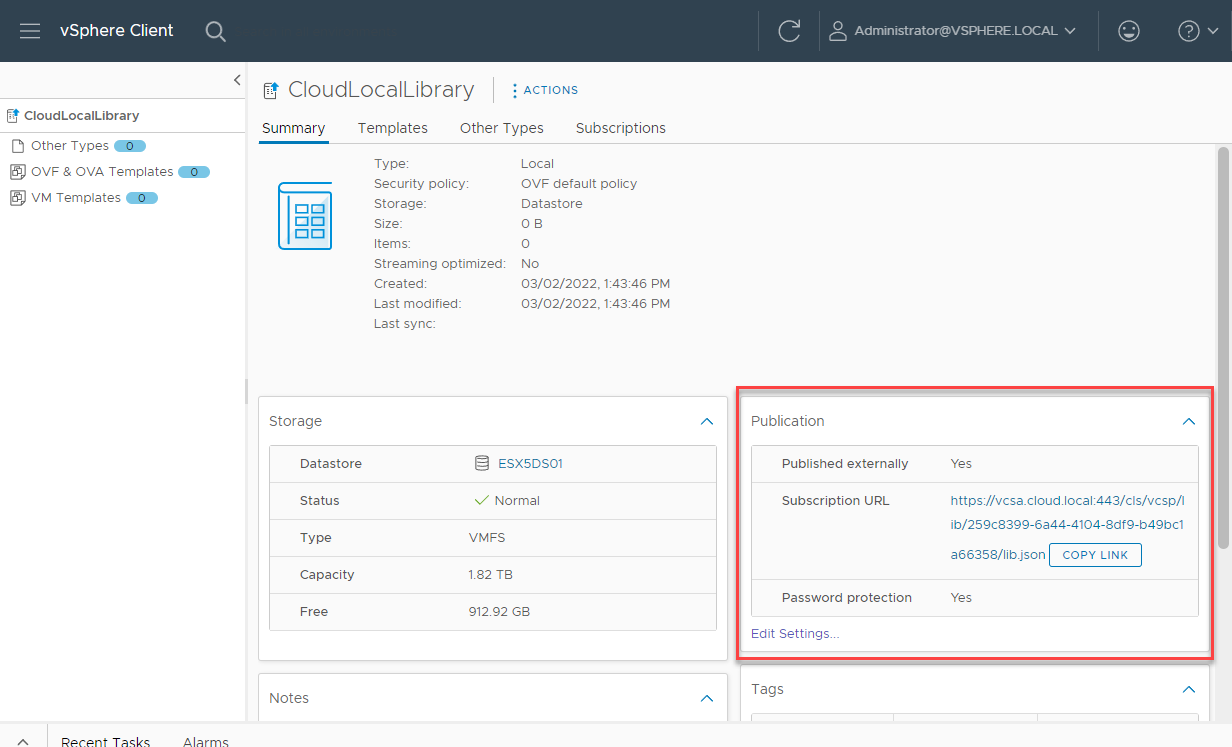Image resolution: width=1232 pixels, height=747 pixels.
Task: Collapse the Tags panel
Action: tap(1189, 690)
